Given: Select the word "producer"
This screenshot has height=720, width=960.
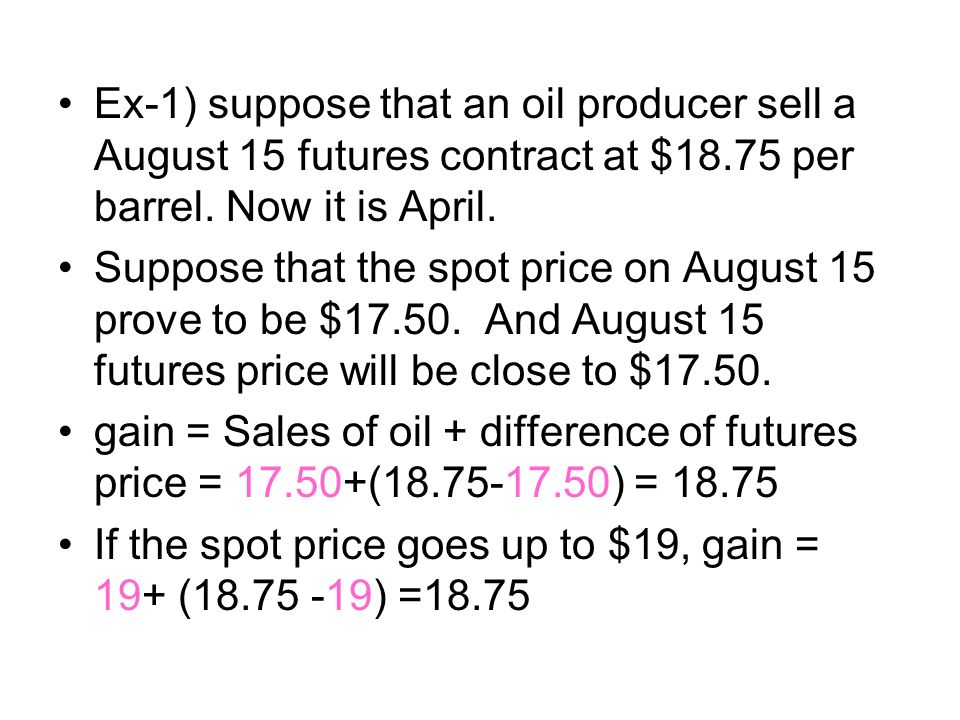Looking at the screenshot, I should click(661, 107).
